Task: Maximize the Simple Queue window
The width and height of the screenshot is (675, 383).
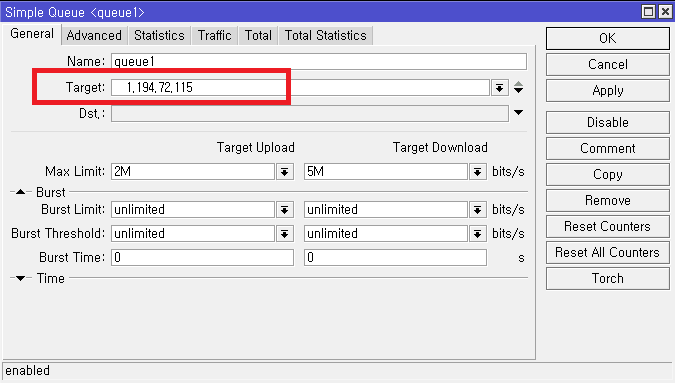Action: (648, 12)
